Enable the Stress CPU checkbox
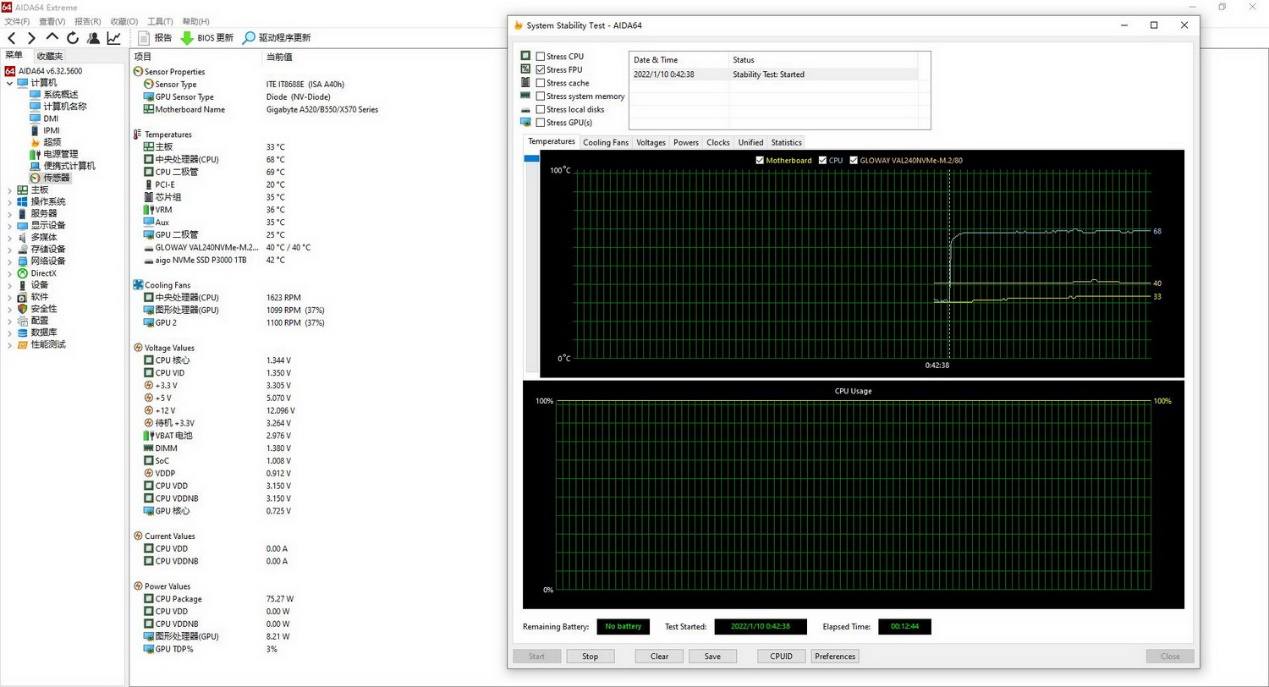The image size is (1269, 687). [x=541, y=57]
